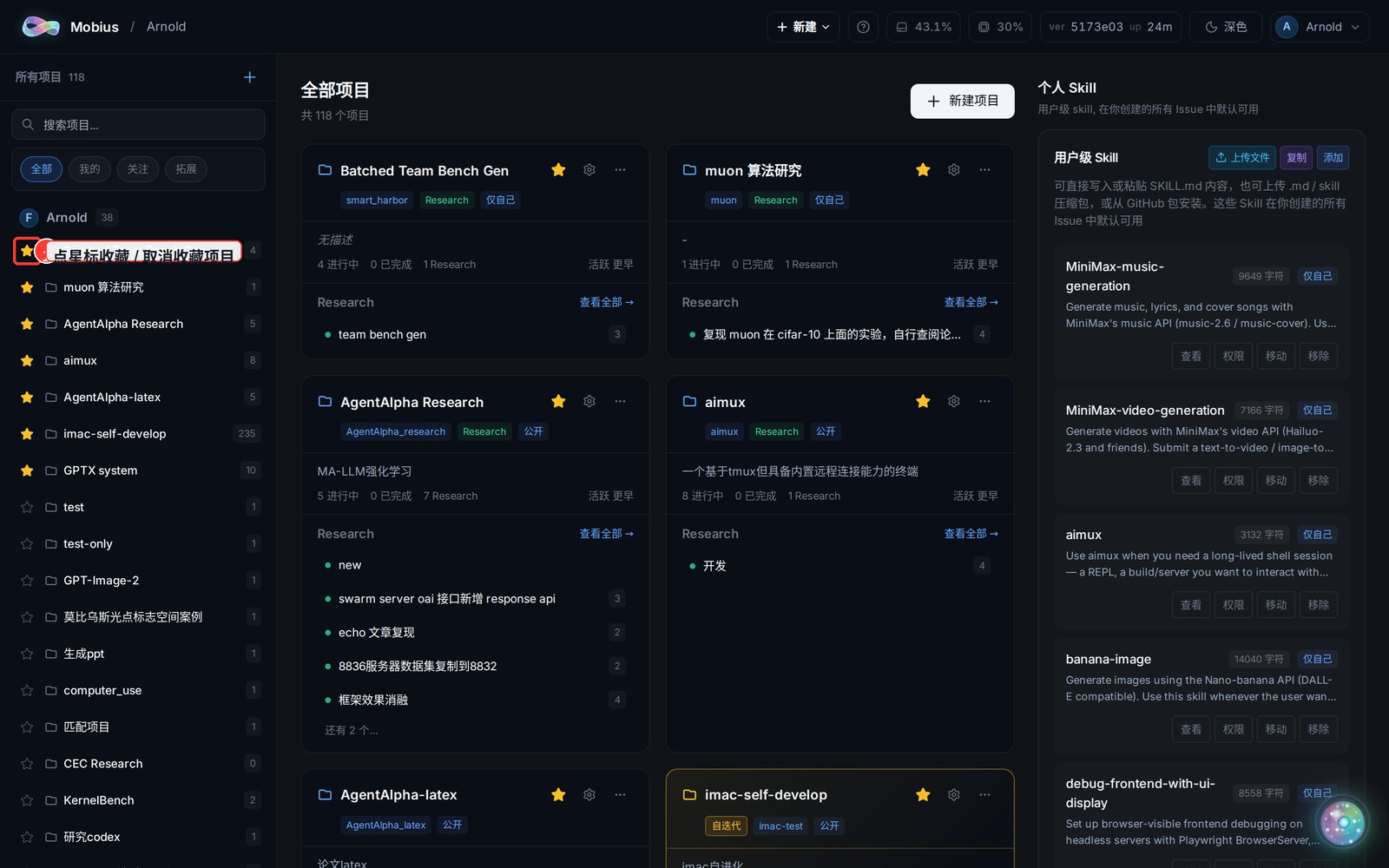The width and height of the screenshot is (1389, 868).
Task: Open 查看全部 link on AgentAlpha Research card
Action: pyautogui.click(x=606, y=534)
